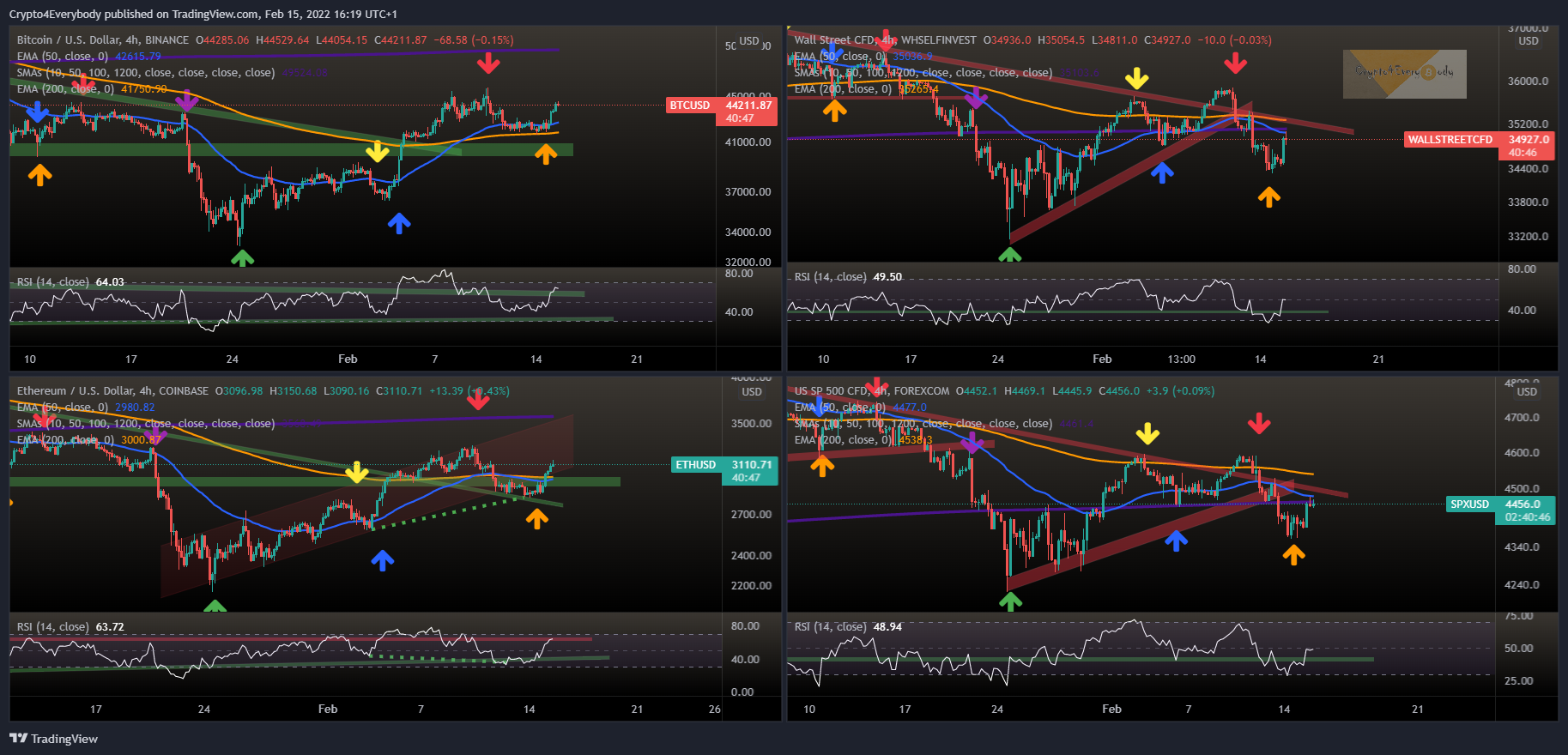Click the 25.00 RSI axis label
Image resolution: width=1568 pixels, height=755 pixels.
click(1519, 681)
